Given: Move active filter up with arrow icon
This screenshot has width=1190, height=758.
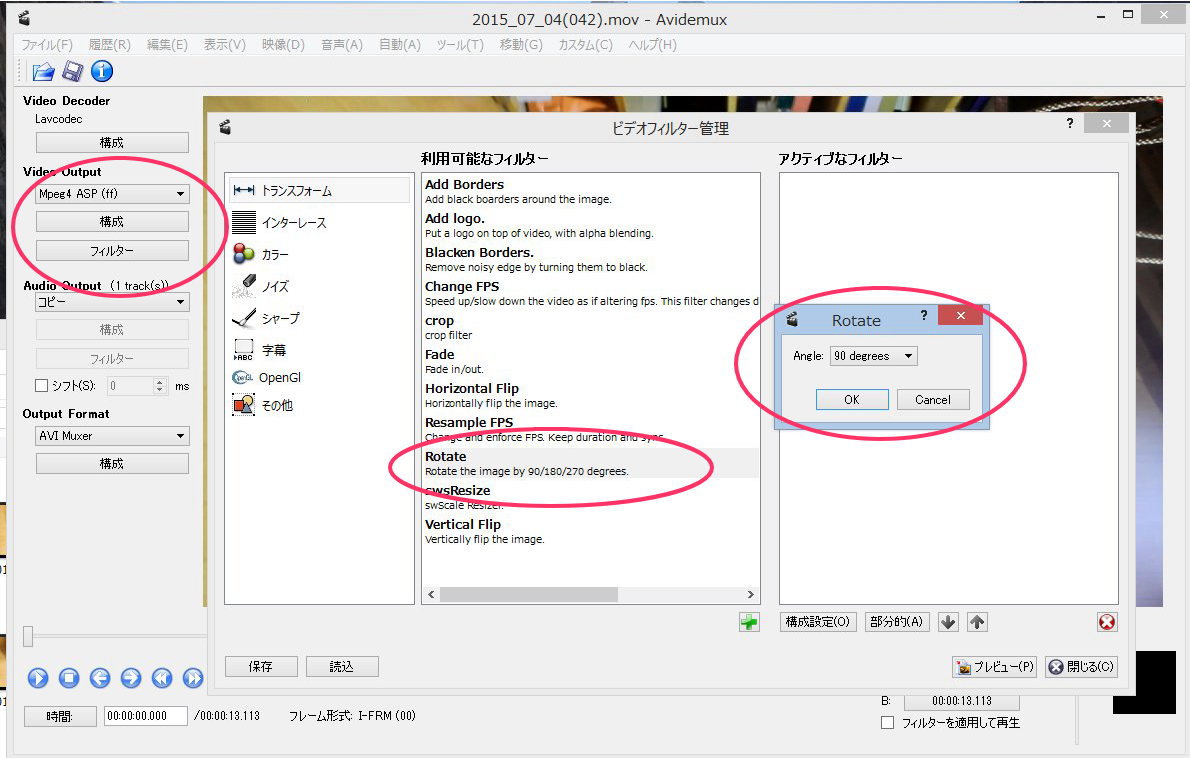Looking at the screenshot, I should 978,622.
